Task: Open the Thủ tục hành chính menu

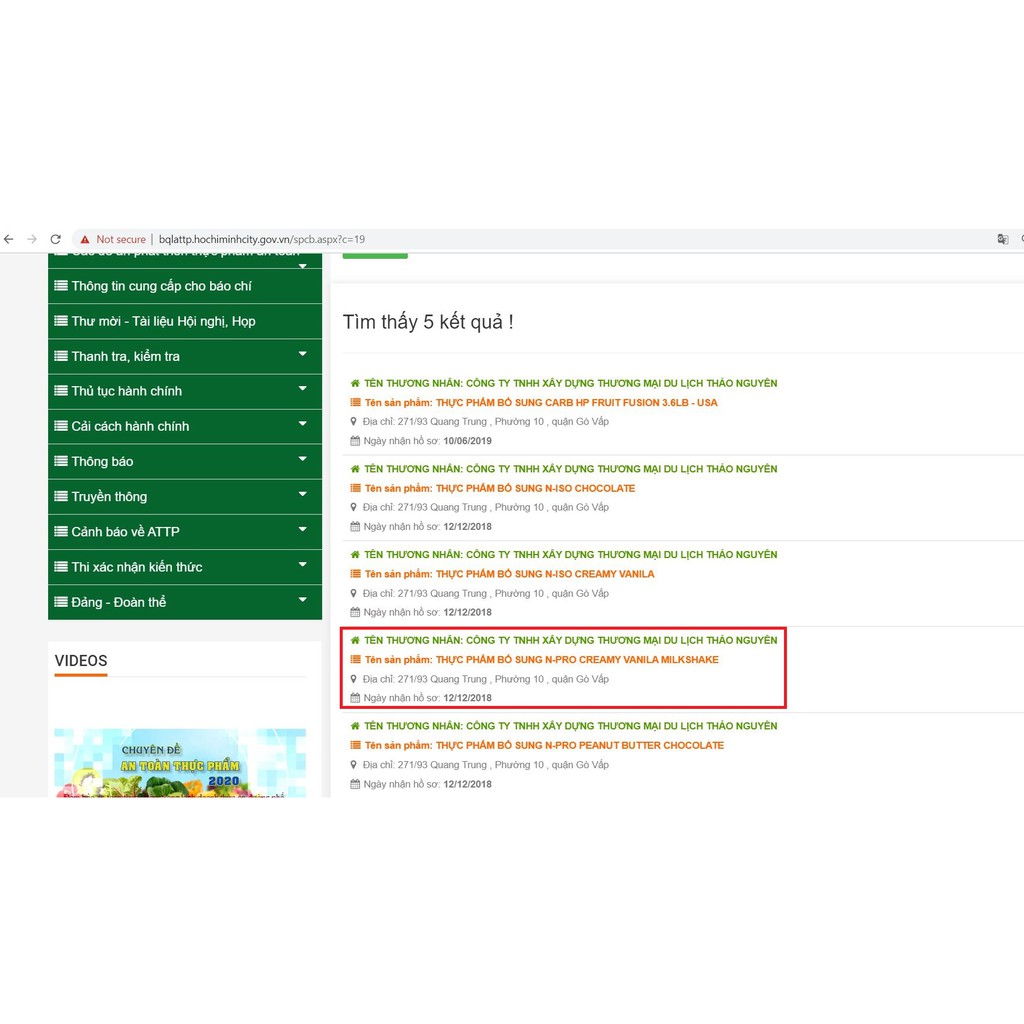Action: 185,391
